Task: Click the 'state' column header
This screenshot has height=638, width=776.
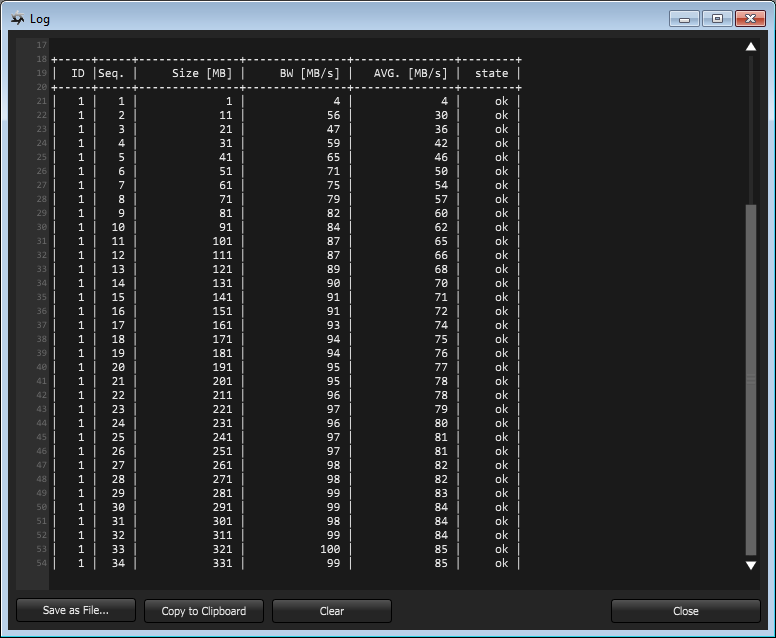Action: (491, 73)
